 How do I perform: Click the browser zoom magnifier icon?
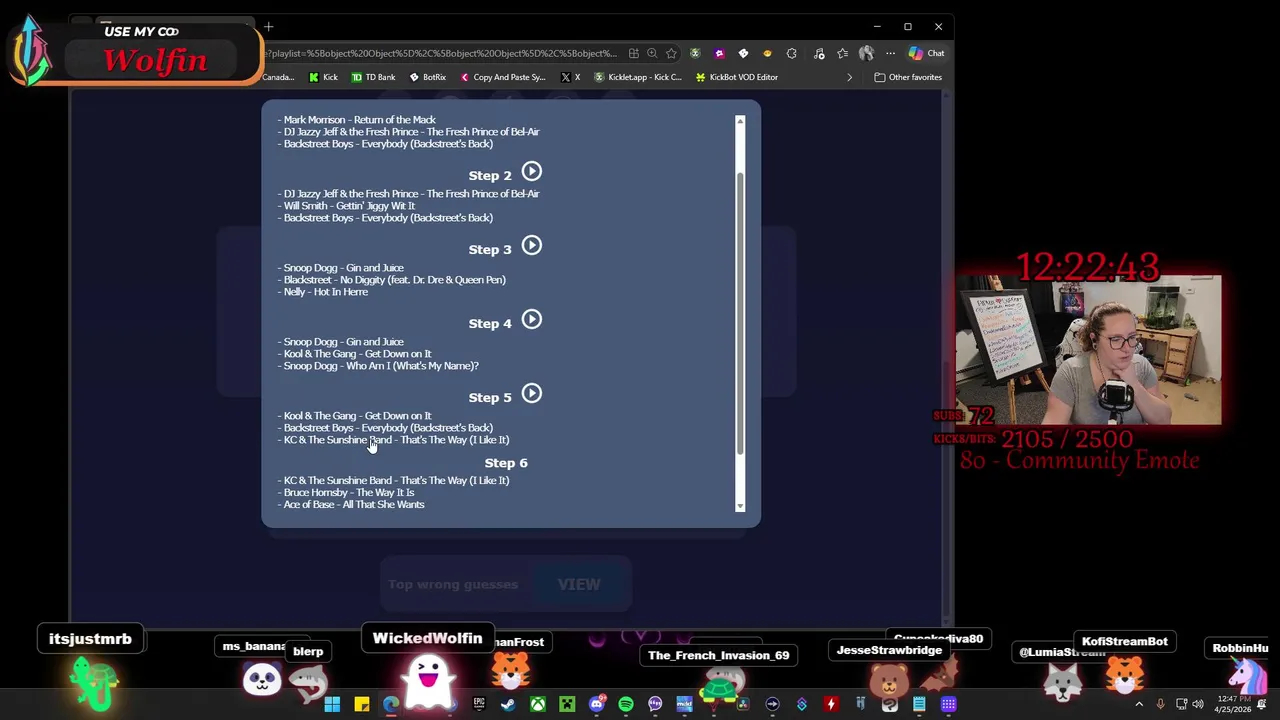(x=652, y=53)
